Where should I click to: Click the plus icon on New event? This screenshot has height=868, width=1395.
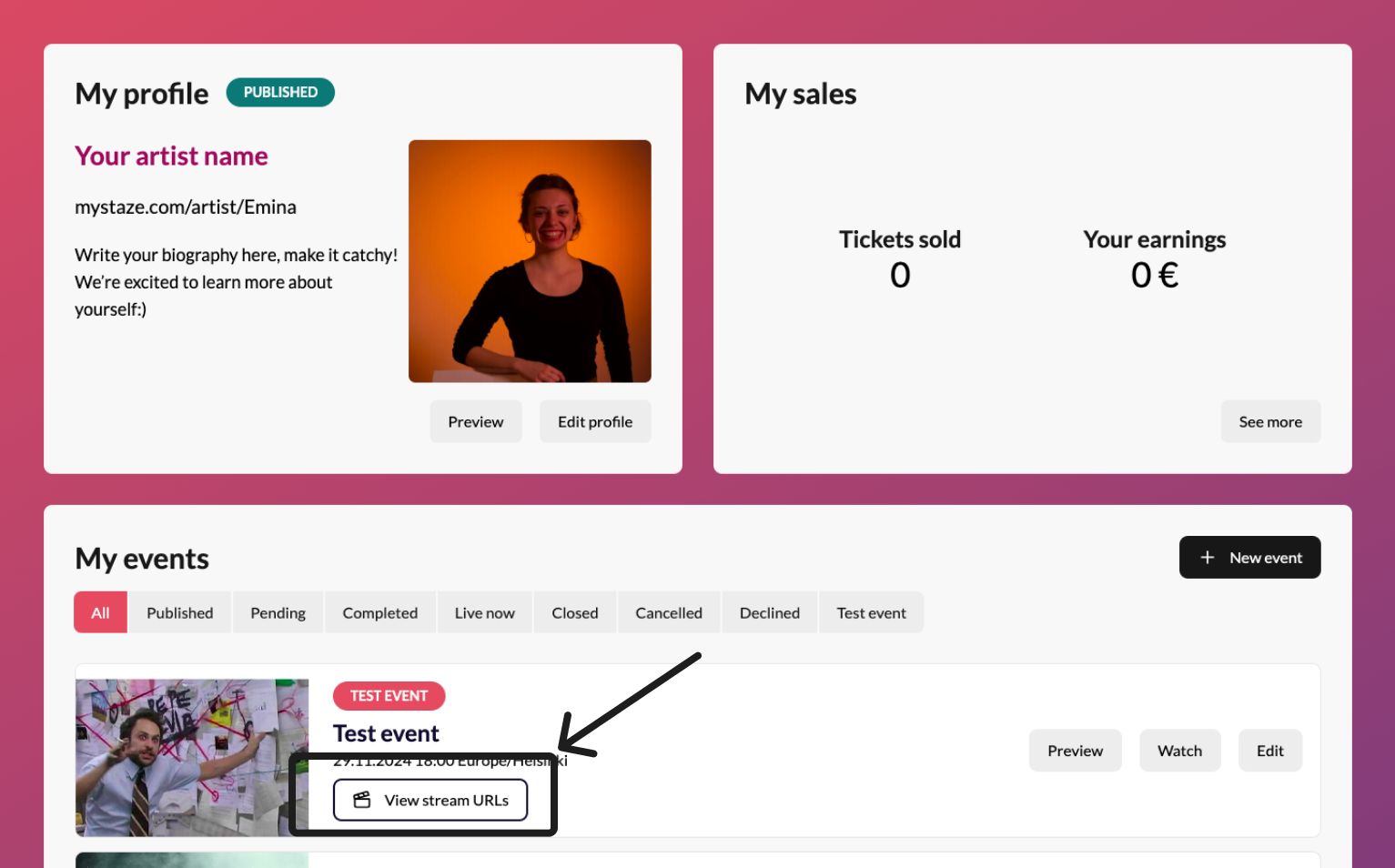1207,558
